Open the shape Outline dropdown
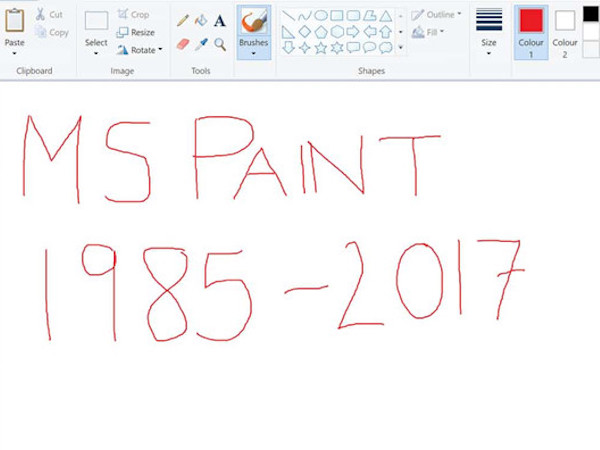600x450 pixels. [x=436, y=15]
